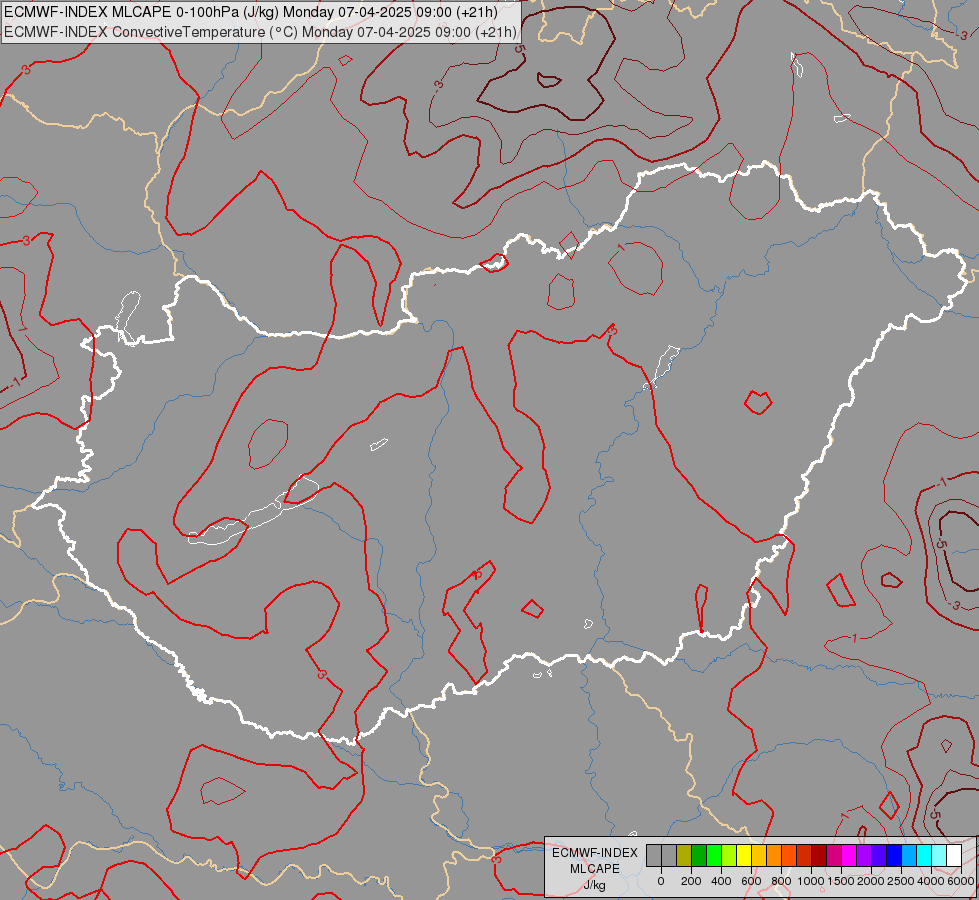This screenshot has height=900, width=979.
Task: Click the 2500 legend value
Action: click(x=901, y=881)
